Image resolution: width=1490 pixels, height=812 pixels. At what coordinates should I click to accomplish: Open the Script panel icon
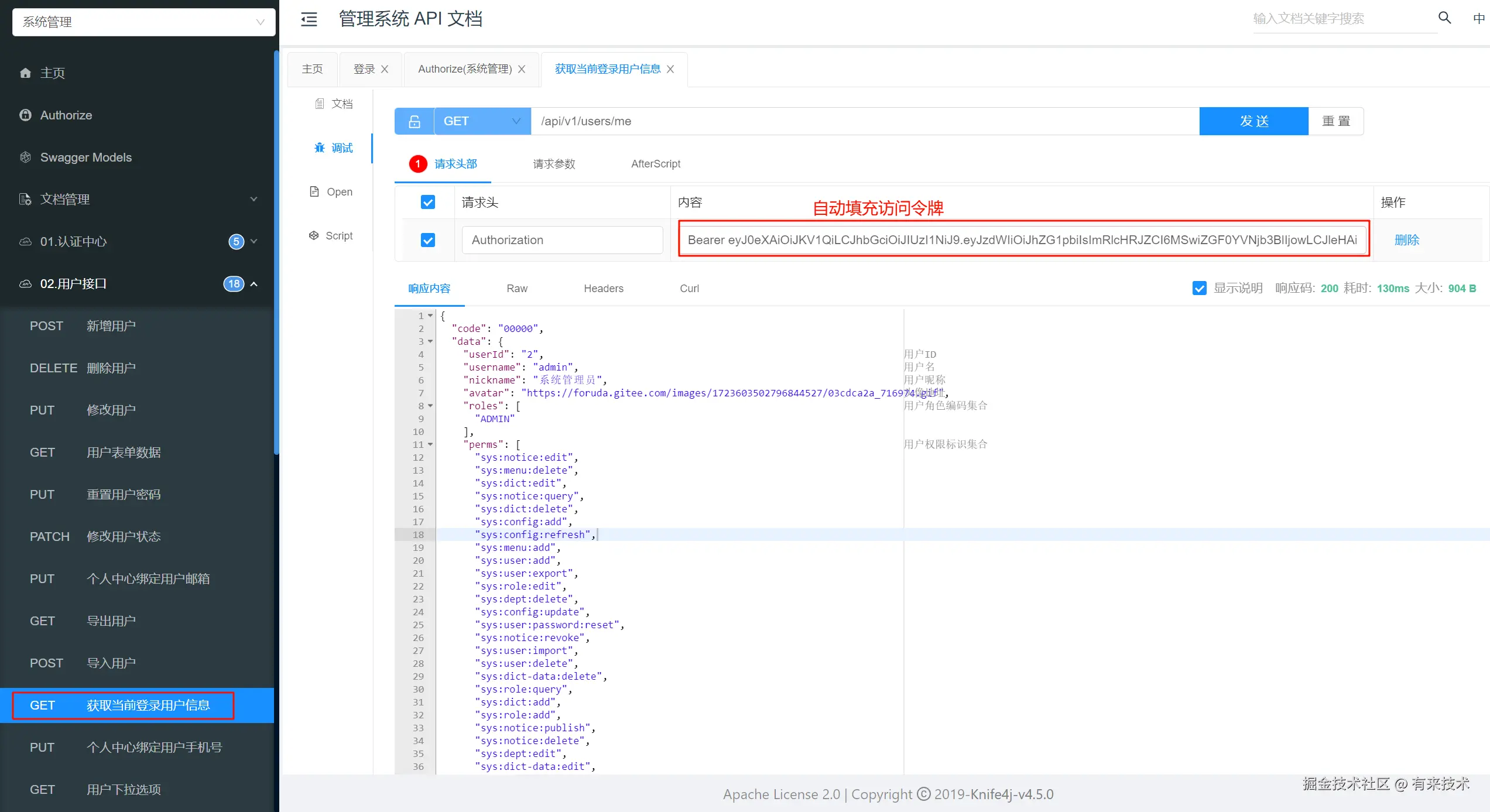pos(314,235)
